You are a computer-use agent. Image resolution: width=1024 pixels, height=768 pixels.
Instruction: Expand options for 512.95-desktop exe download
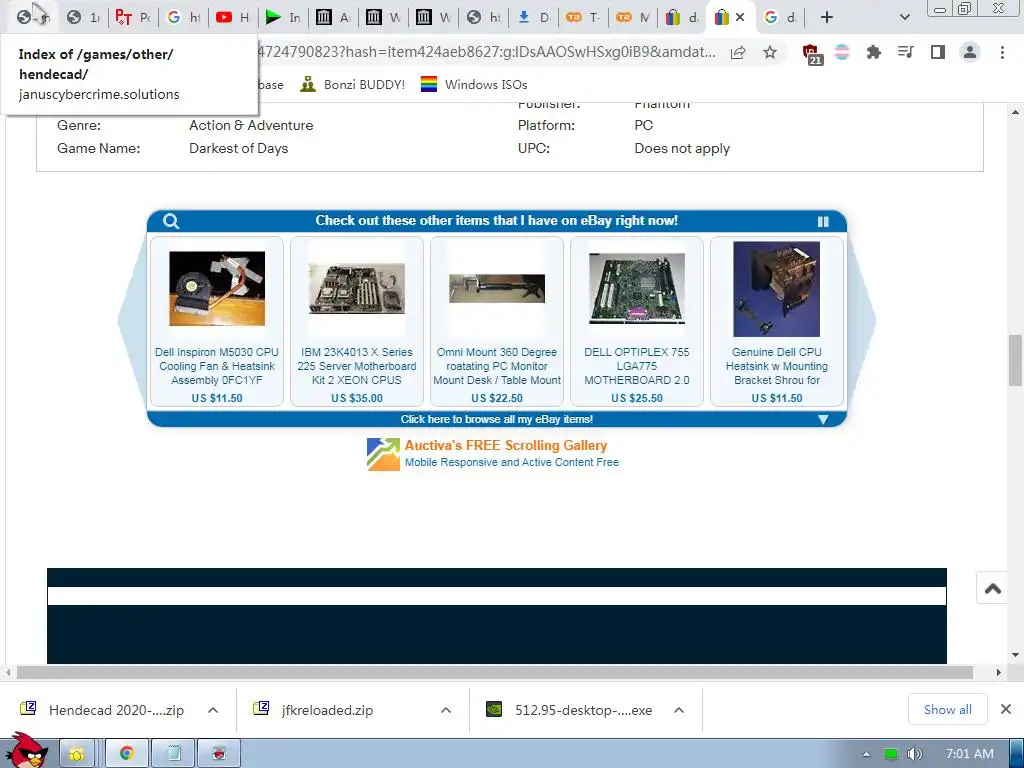click(679, 710)
